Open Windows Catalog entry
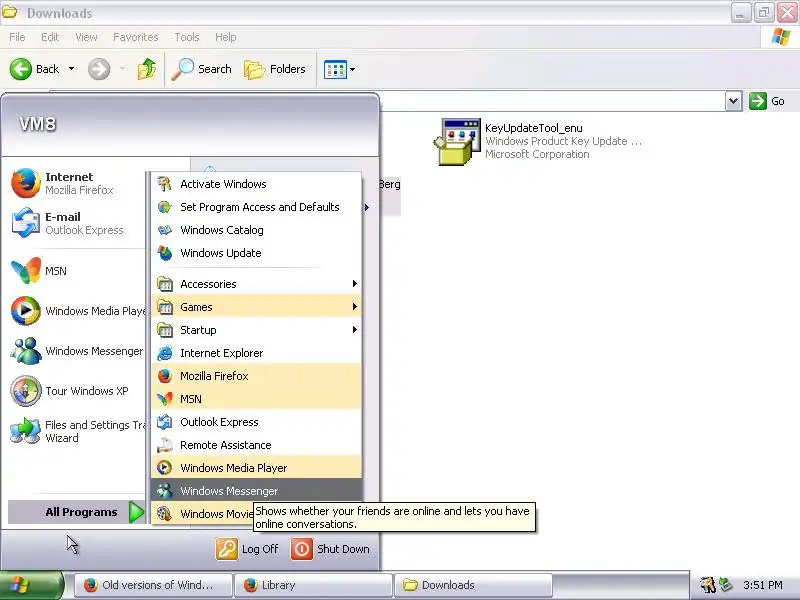The image size is (800, 600). click(x=256, y=230)
